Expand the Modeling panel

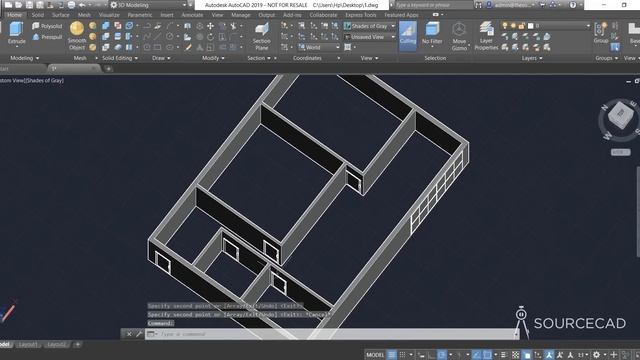pyautogui.click(x=24, y=58)
